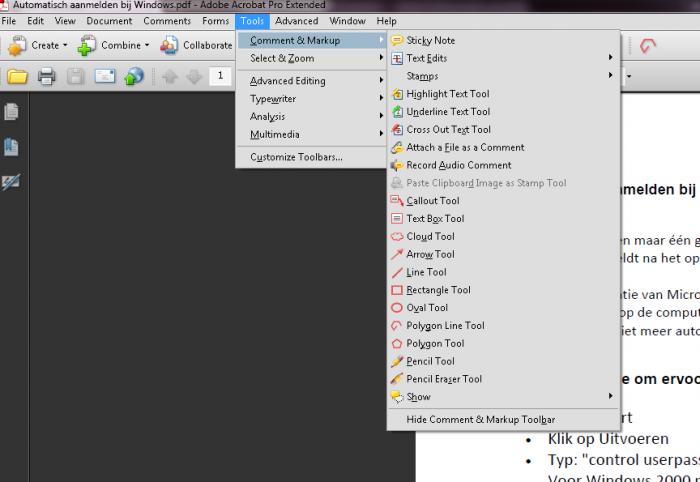Open the Signatures navigation panel icon
Screen dimensions: 700x482
click(x=11, y=182)
